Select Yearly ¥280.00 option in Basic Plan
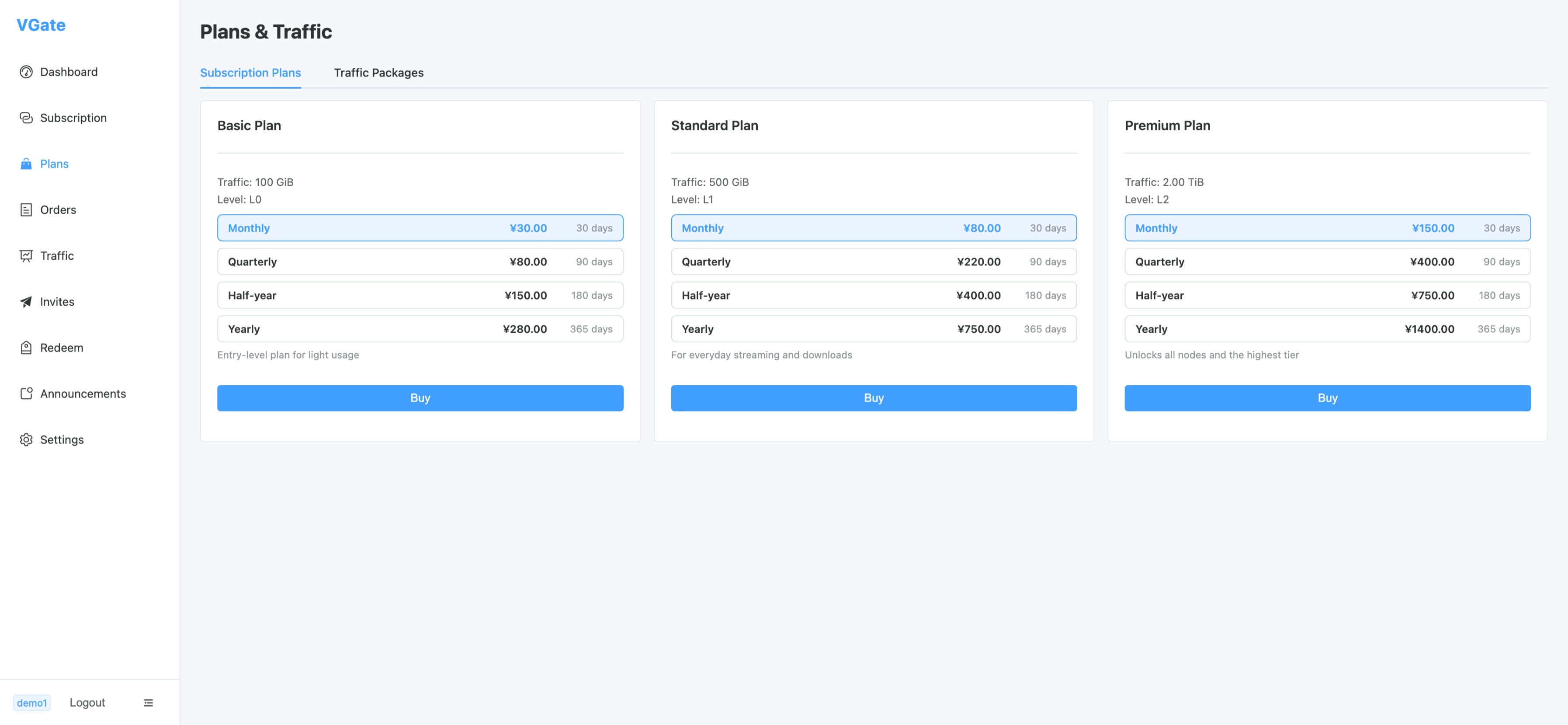Viewport: 1568px width, 725px height. (420, 329)
